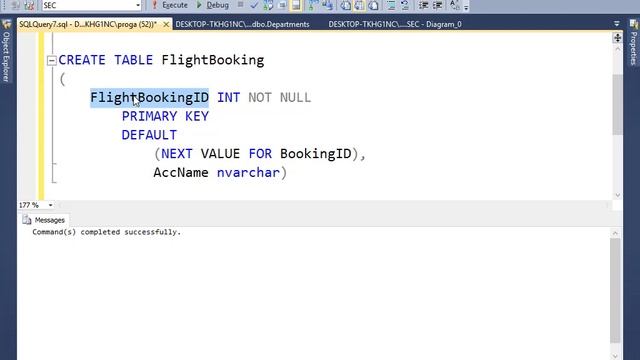Click the NOT NULL constraint text
The width and height of the screenshot is (640, 360).
[x=280, y=98]
